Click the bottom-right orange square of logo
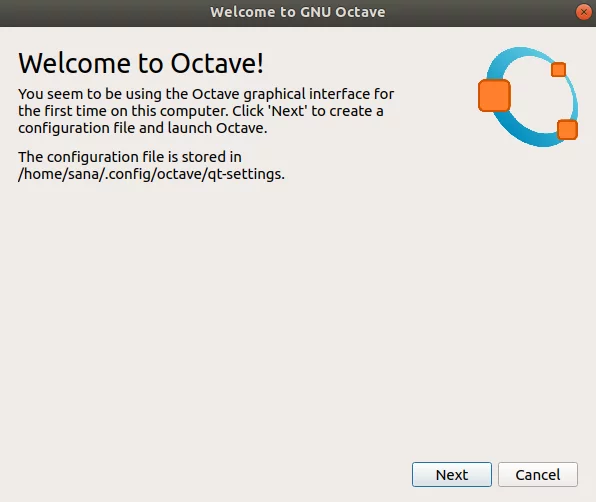The image size is (596, 502). point(567,130)
